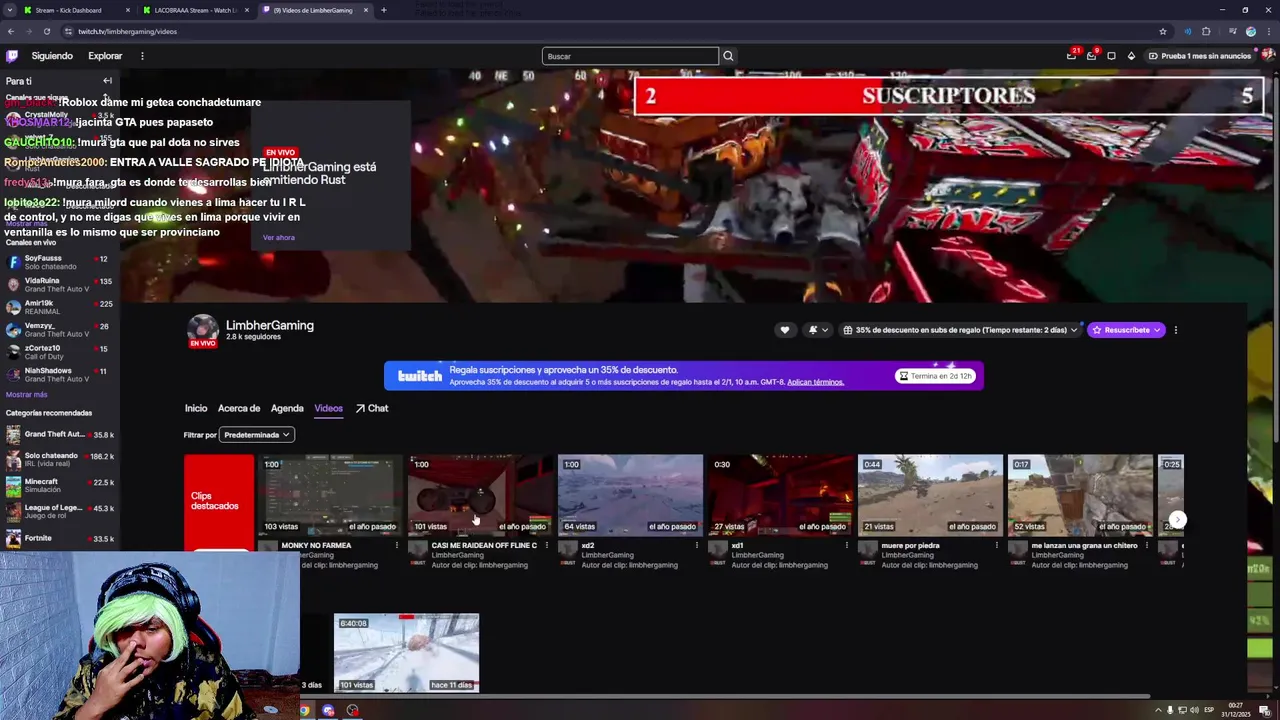Click the Clips destacados red card
Image resolution: width=1280 pixels, height=720 pixels.
coord(219,501)
